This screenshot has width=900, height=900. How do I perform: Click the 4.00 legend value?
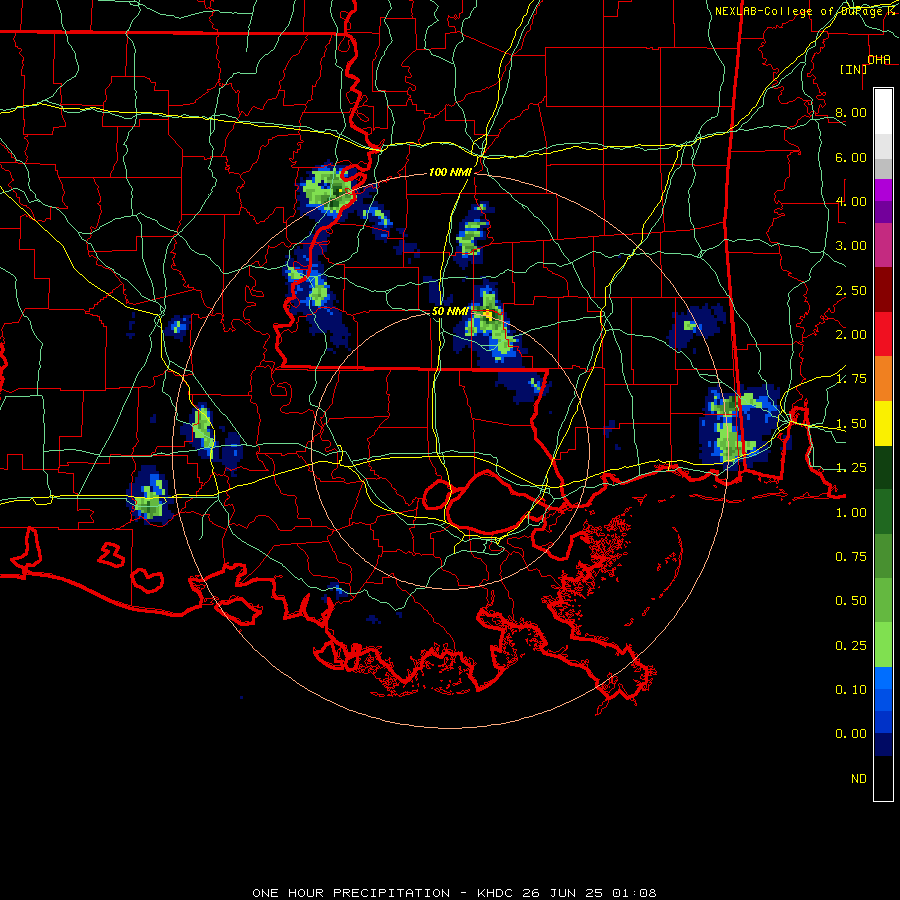pyautogui.click(x=851, y=201)
